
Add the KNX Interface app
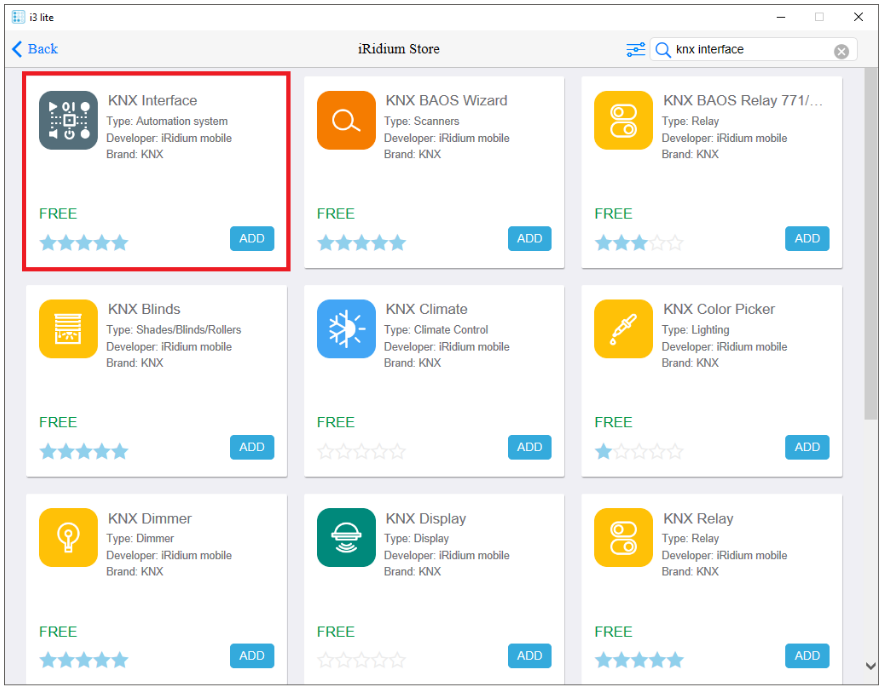coord(252,238)
